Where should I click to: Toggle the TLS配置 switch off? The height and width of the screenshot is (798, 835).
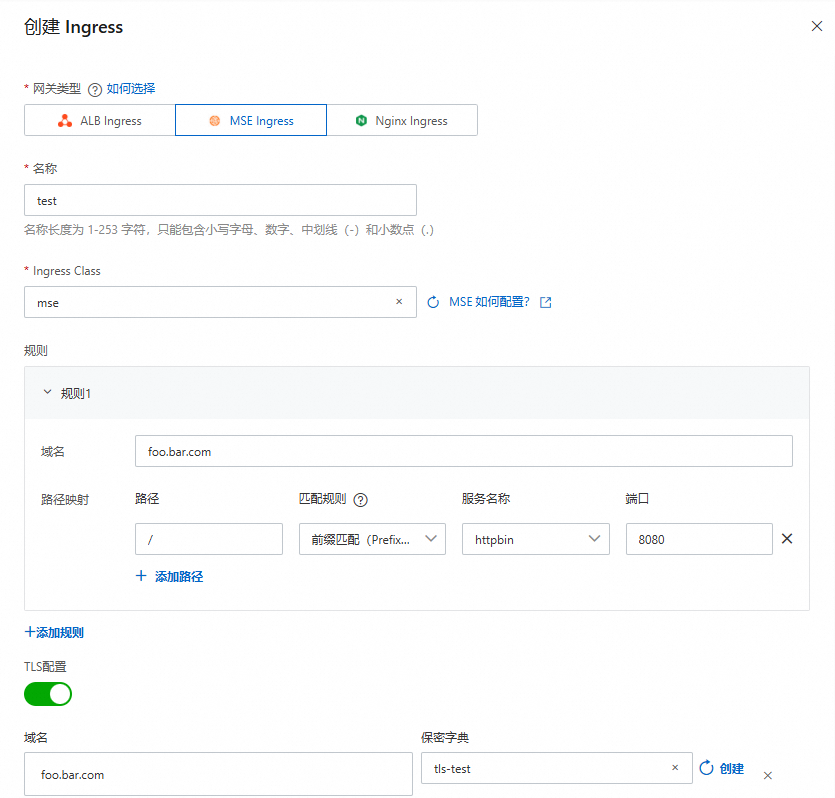pyautogui.click(x=48, y=694)
